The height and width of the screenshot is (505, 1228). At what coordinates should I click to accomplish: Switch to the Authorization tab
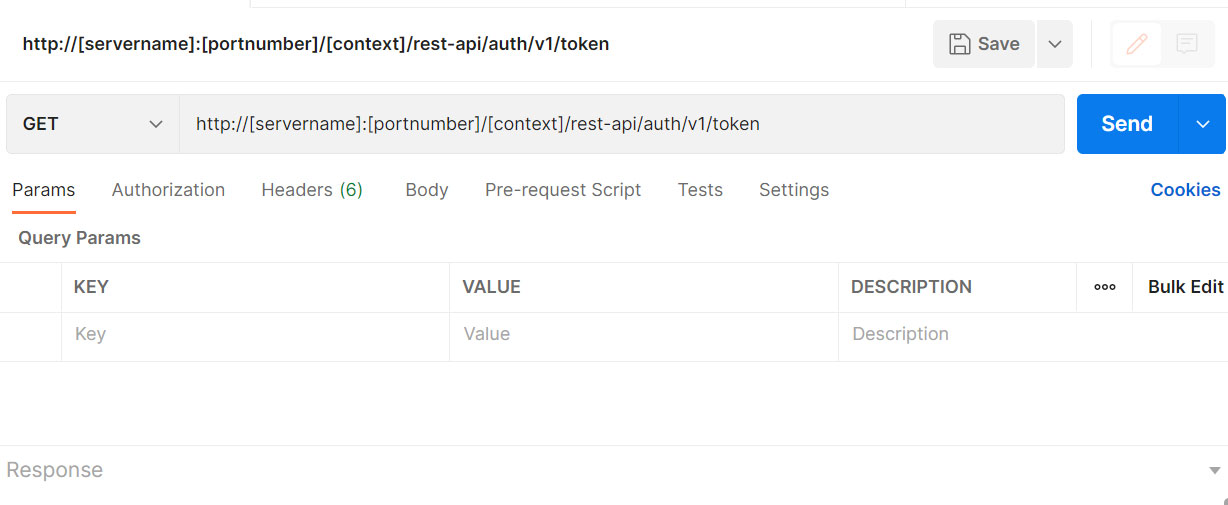(x=168, y=190)
